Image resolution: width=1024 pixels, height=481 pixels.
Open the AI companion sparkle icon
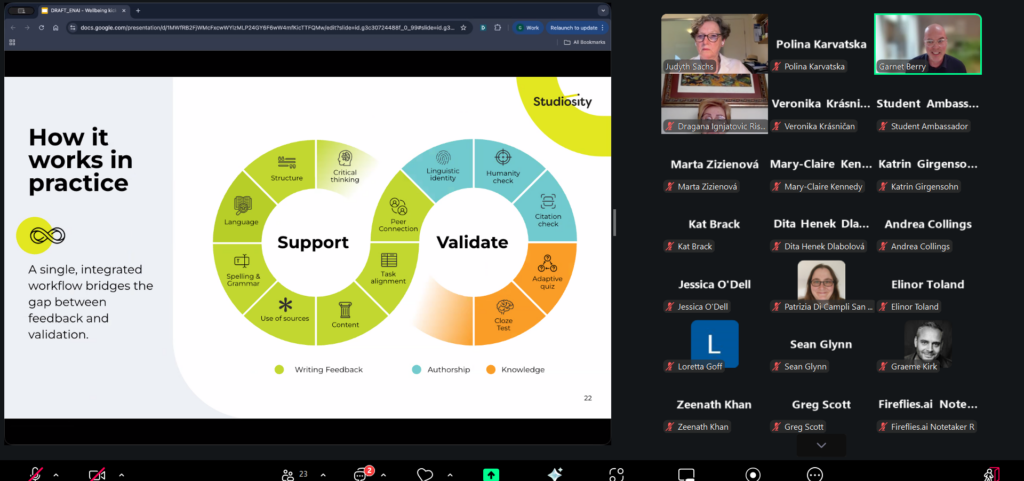point(555,474)
